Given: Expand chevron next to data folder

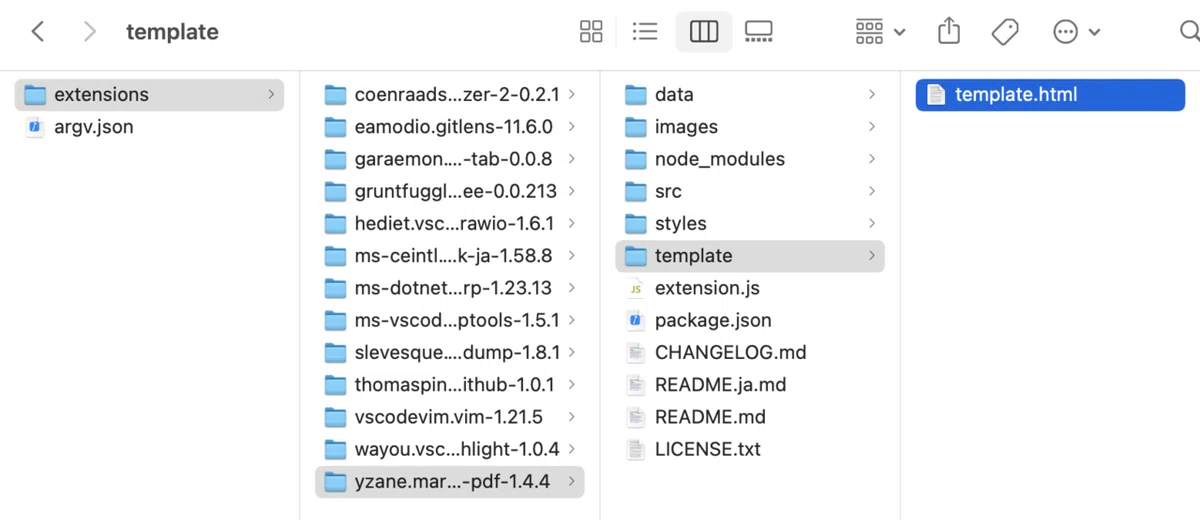Looking at the screenshot, I should pos(871,95).
